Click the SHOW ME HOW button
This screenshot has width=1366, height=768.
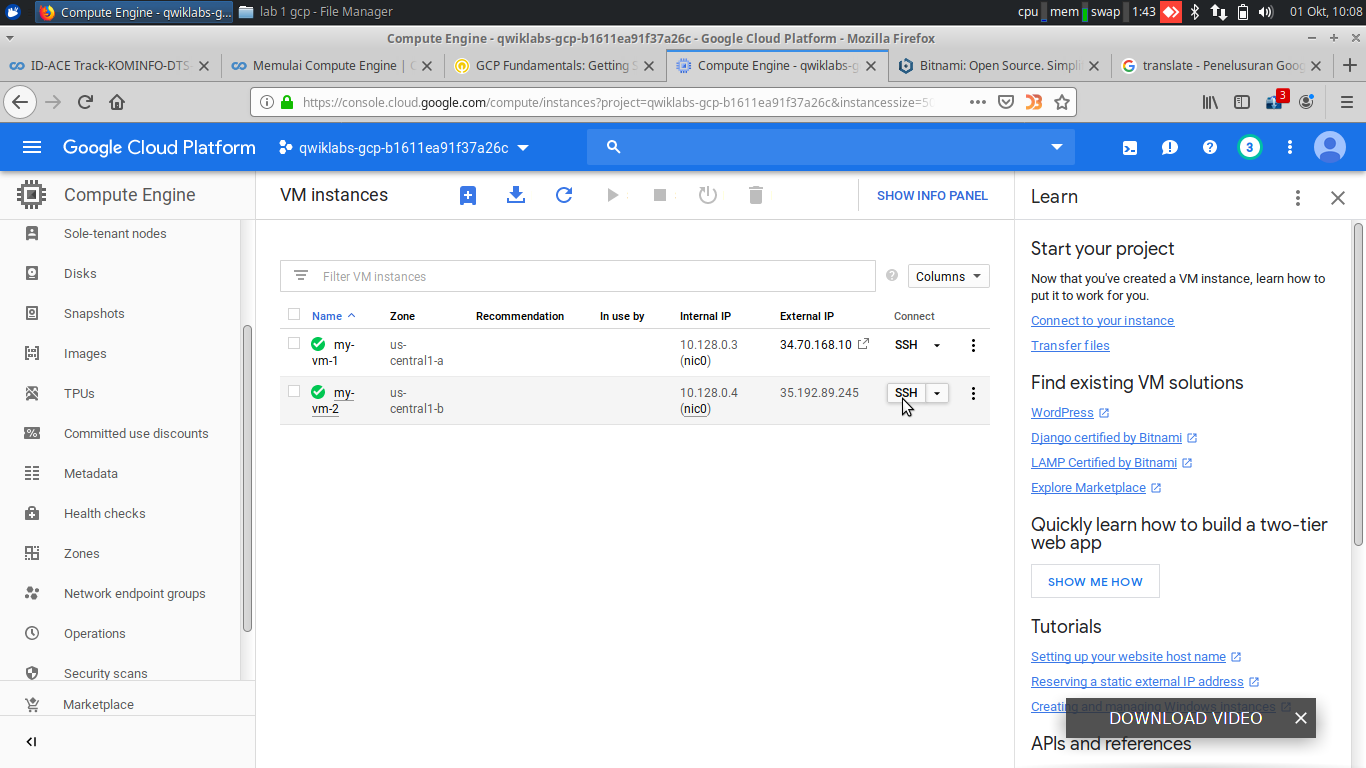[x=1095, y=582]
